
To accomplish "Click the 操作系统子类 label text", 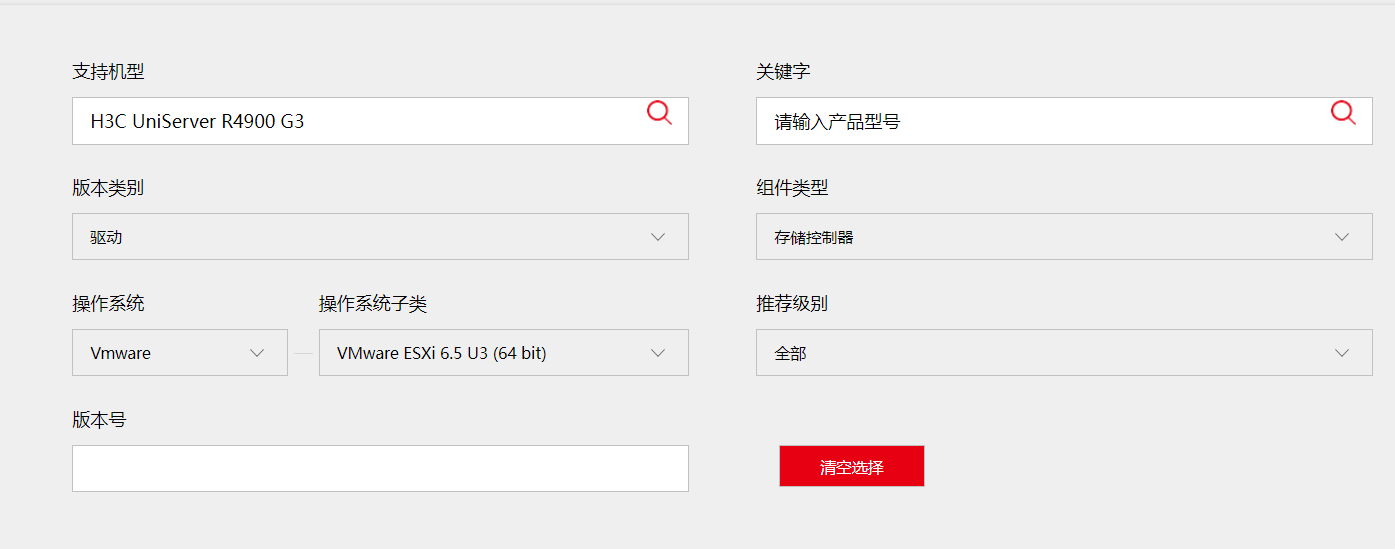I will [373, 304].
